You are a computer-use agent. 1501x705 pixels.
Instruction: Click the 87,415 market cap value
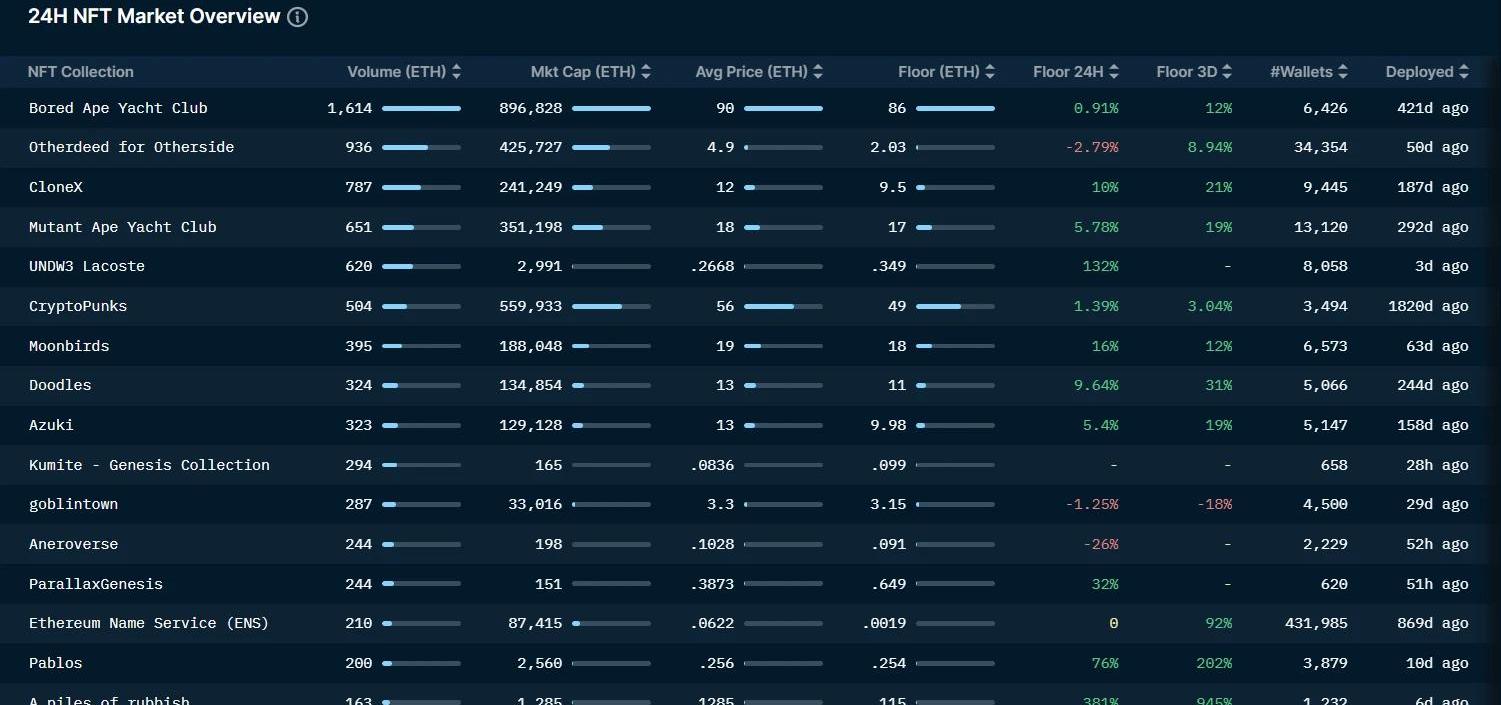tap(535, 623)
